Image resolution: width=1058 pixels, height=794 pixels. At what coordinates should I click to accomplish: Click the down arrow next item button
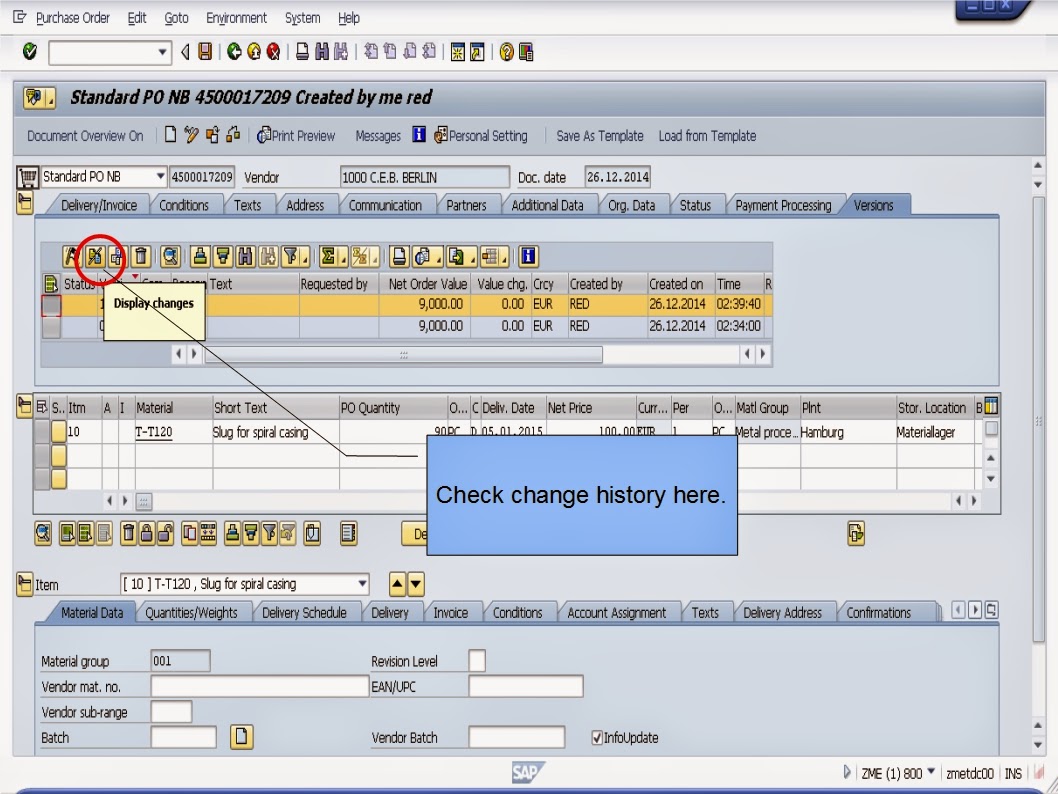[x=416, y=584]
